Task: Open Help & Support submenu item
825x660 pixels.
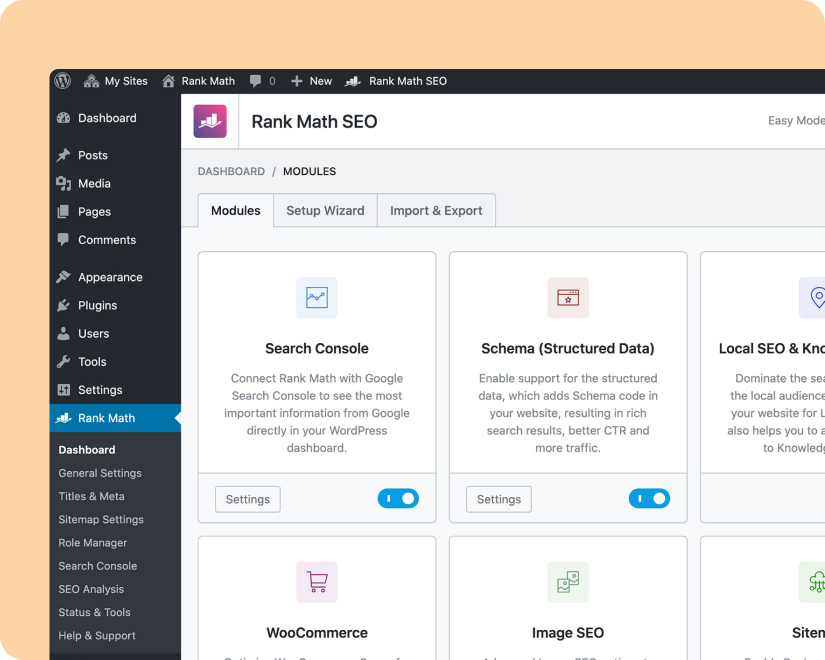Action: tap(97, 635)
